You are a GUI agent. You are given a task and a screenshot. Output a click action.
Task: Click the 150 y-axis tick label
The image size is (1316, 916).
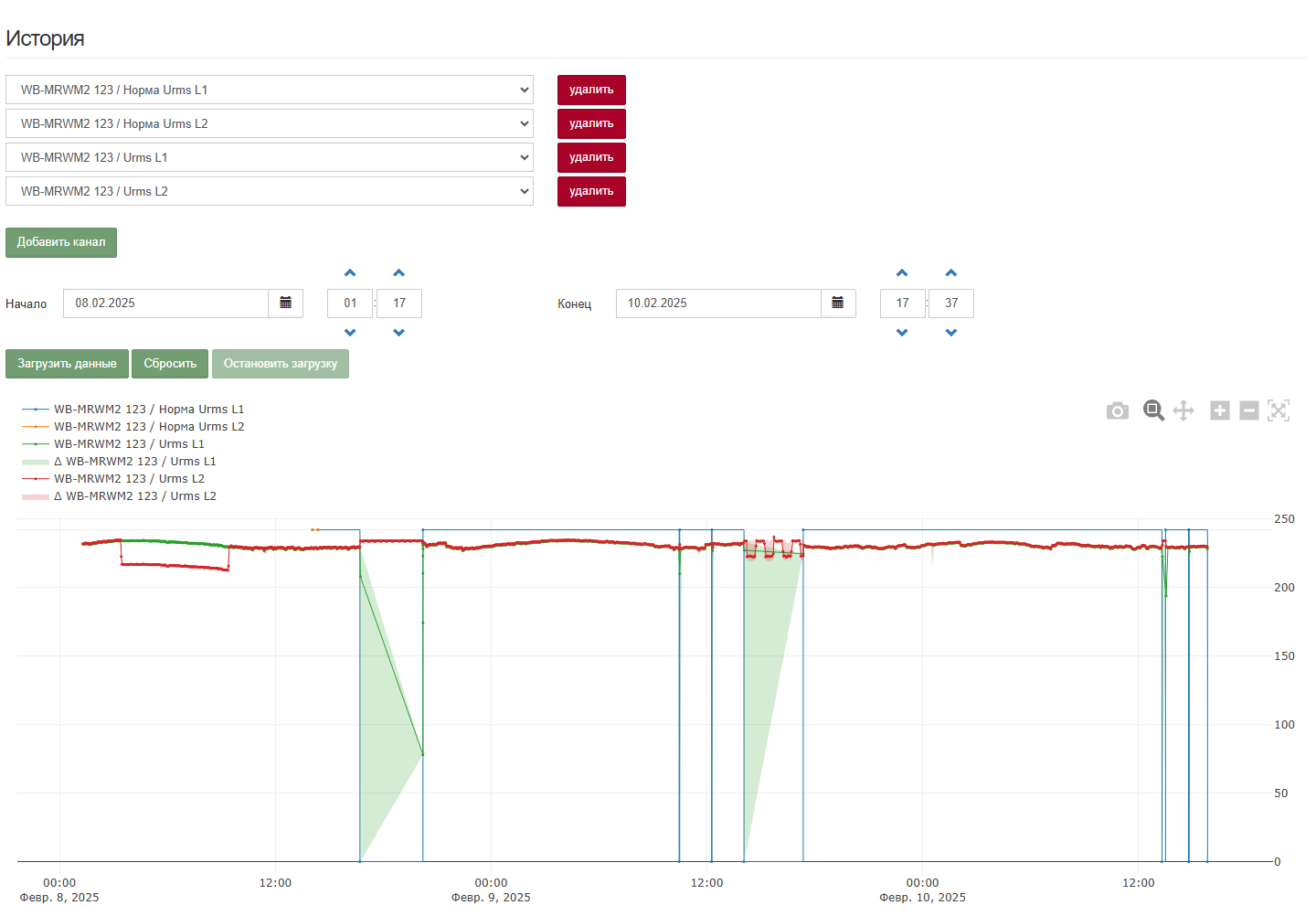(1284, 656)
